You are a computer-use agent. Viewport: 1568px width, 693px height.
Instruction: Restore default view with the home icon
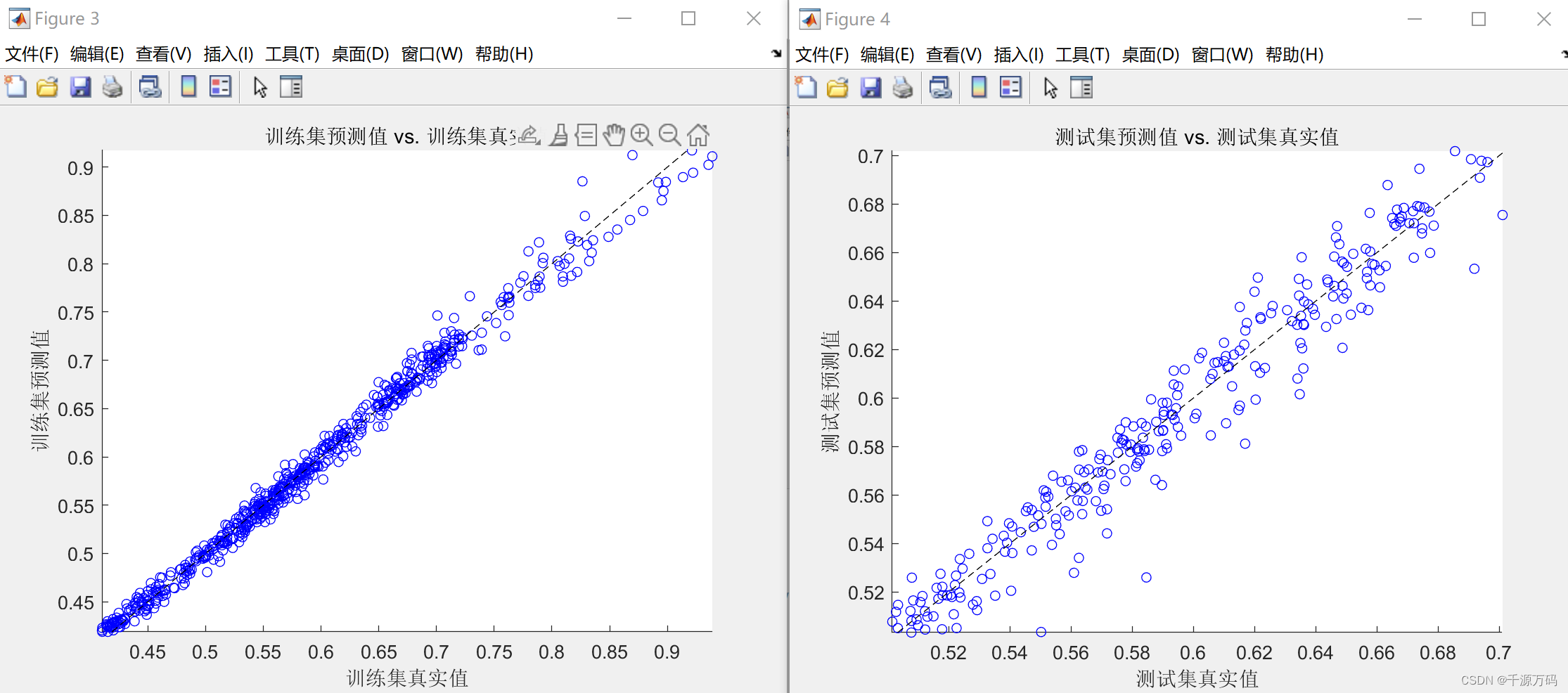(x=698, y=135)
